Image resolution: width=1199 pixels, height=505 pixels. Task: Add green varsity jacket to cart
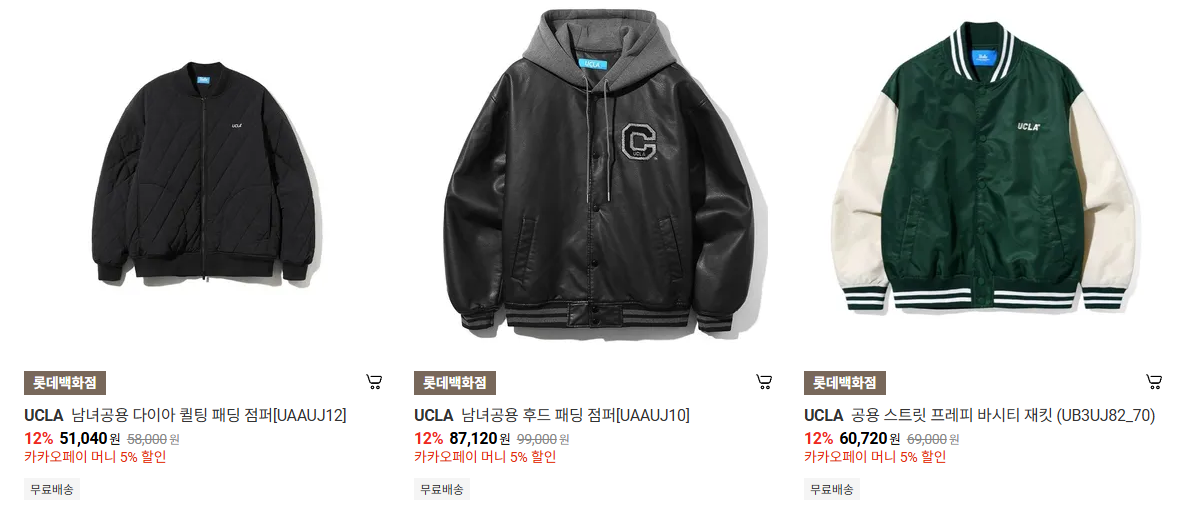(x=1154, y=382)
